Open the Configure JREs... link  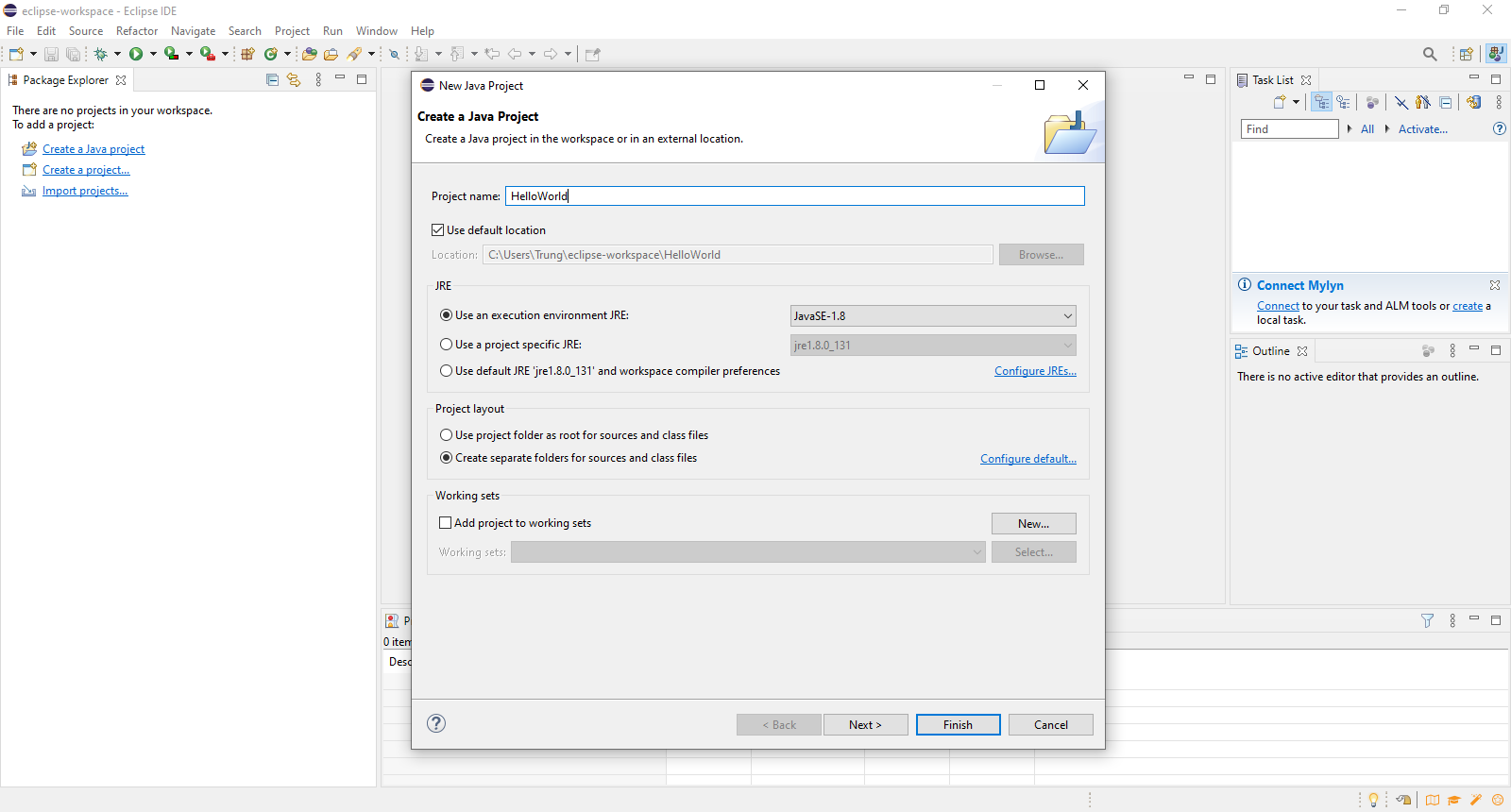pyautogui.click(x=1035, y=371)
